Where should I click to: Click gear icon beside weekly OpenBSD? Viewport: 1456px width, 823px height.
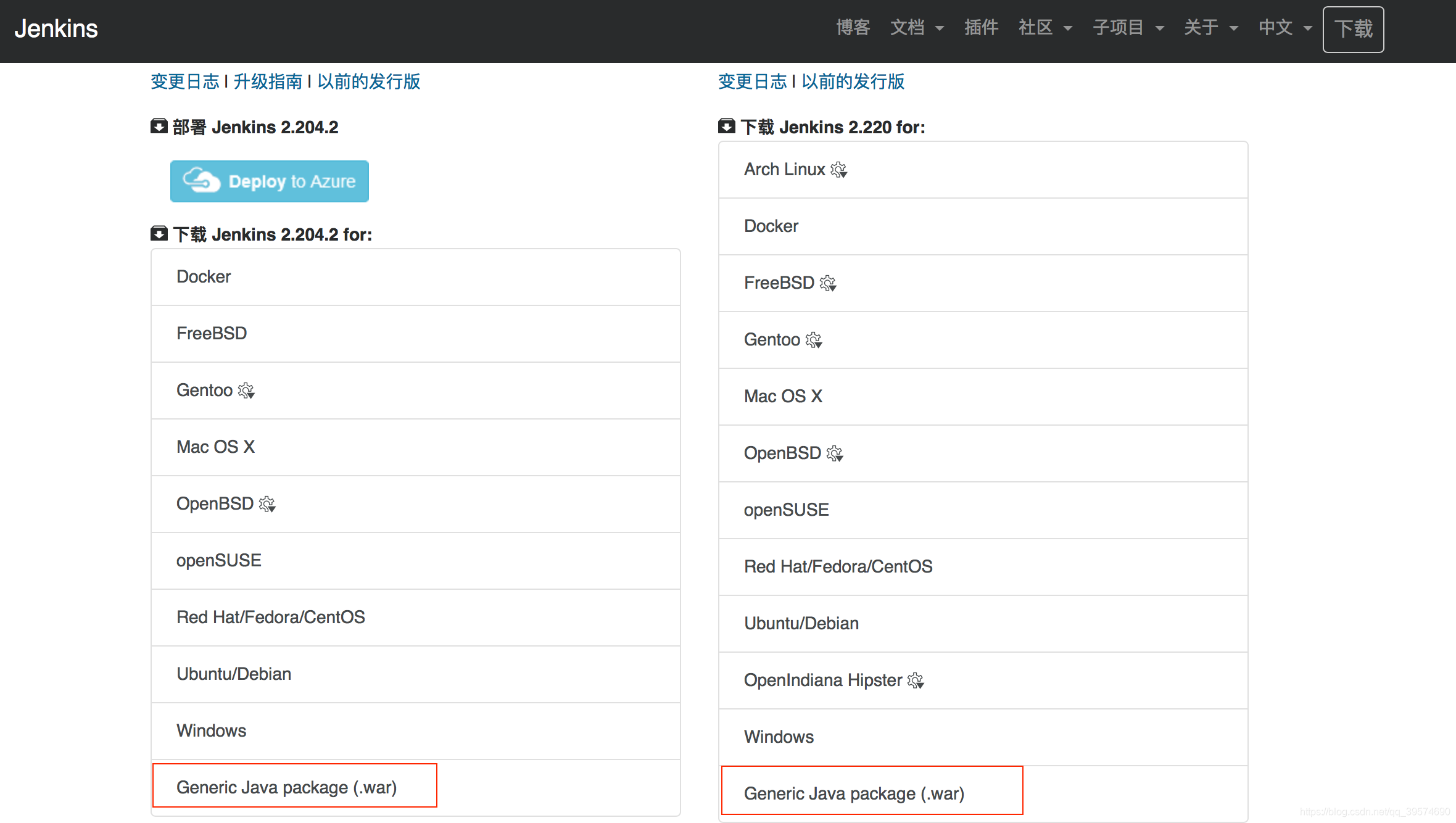pos(835,453)
